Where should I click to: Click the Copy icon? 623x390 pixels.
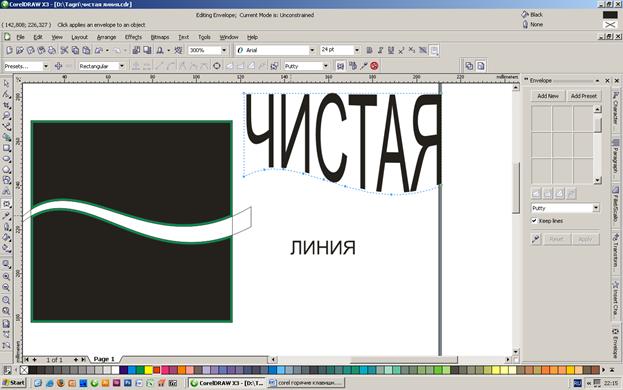[75, 50]
